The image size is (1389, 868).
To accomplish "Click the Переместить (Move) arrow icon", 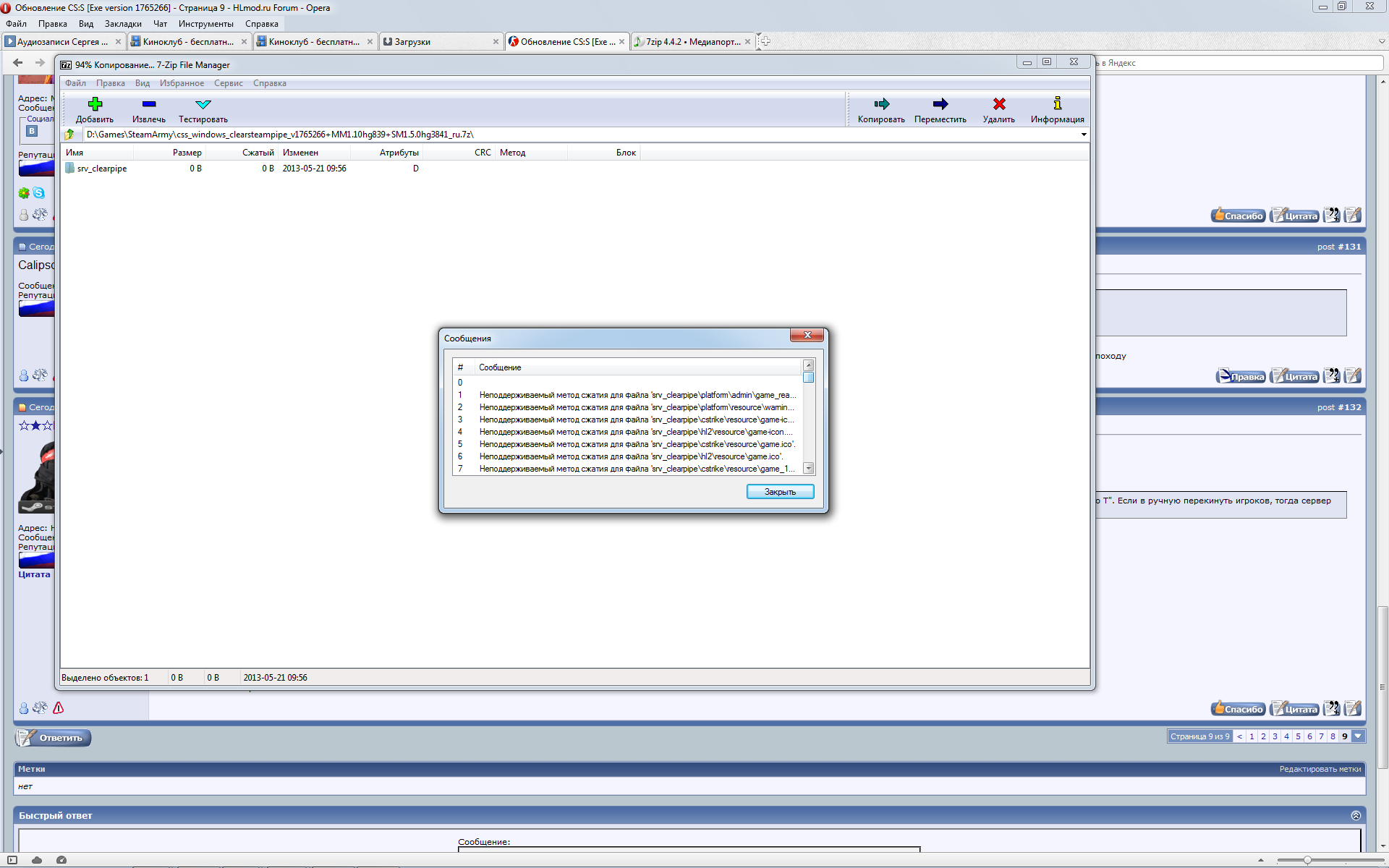I will (x=940, y=104).
